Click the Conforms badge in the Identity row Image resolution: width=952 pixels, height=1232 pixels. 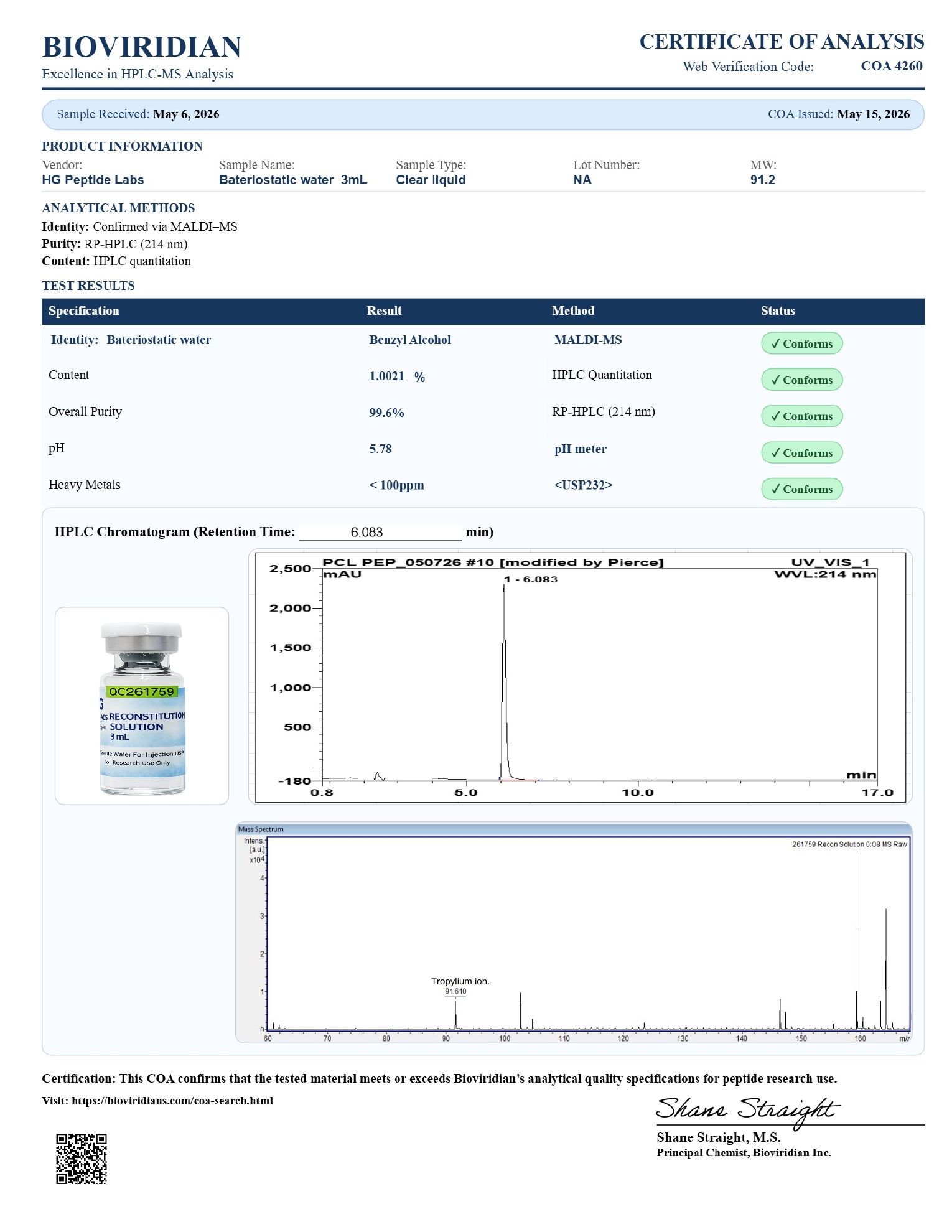[x=802, y=343]
